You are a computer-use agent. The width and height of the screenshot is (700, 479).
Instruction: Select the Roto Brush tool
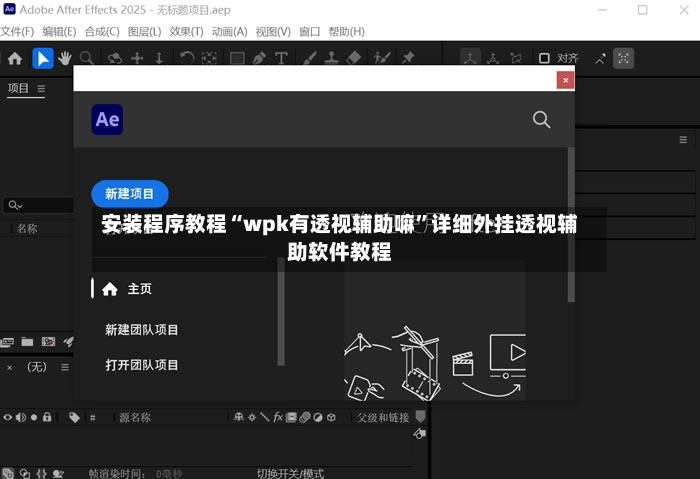382,58
